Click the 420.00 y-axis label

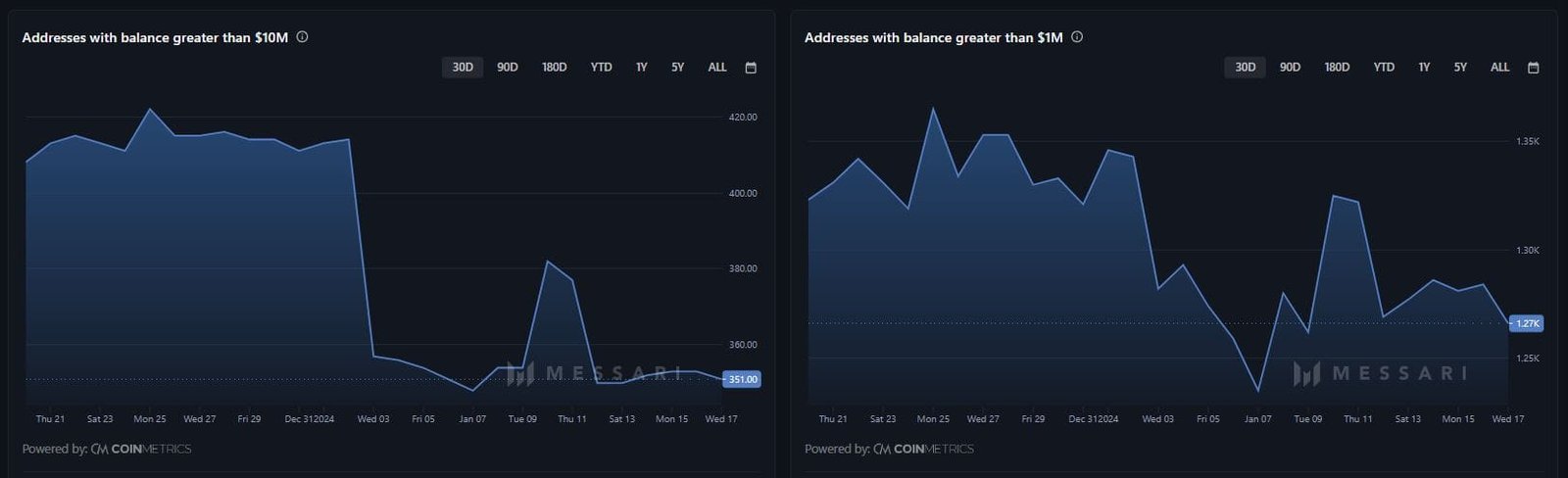pyautogui.click(x=743, y=118)
